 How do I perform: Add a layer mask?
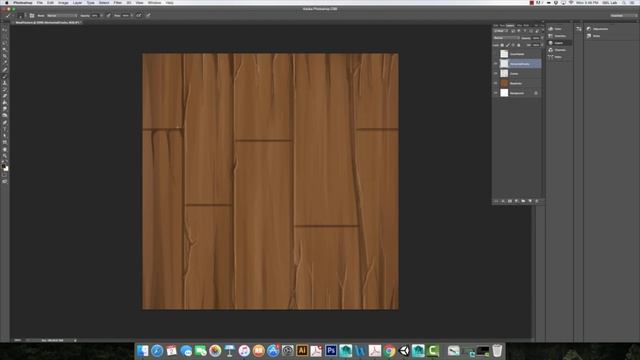pos(510,201)
